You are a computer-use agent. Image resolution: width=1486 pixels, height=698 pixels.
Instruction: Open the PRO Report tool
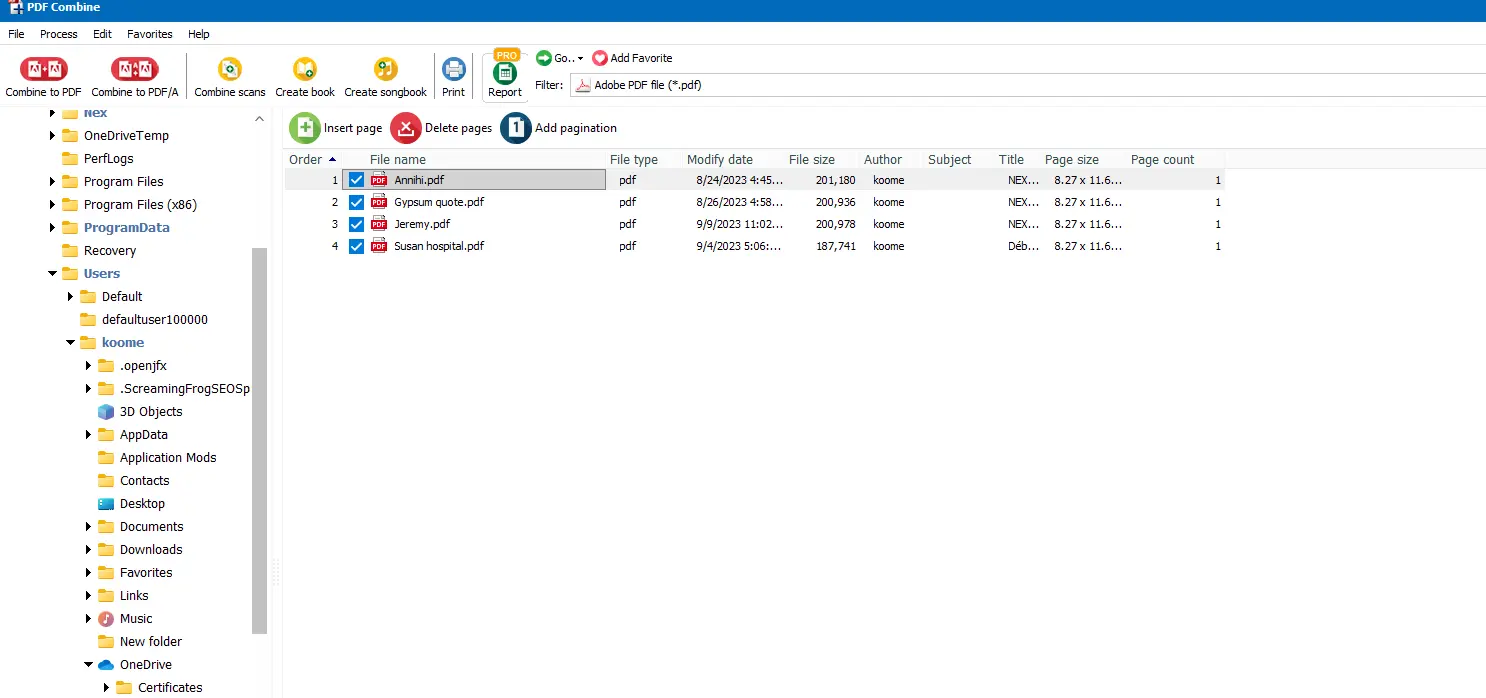(505, 74)
